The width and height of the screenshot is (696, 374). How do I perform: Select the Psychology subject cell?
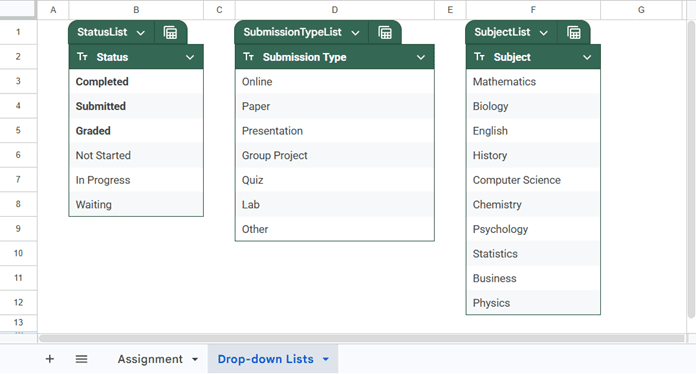[533, 229]
